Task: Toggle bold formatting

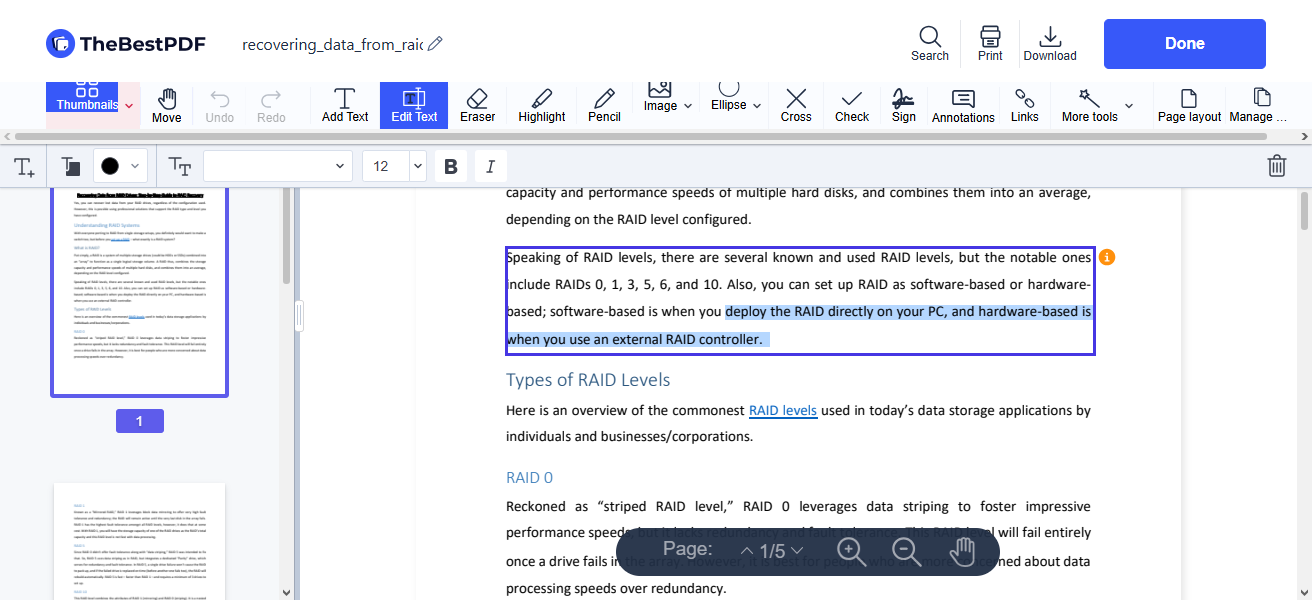Action: click(x=450, y=165)
